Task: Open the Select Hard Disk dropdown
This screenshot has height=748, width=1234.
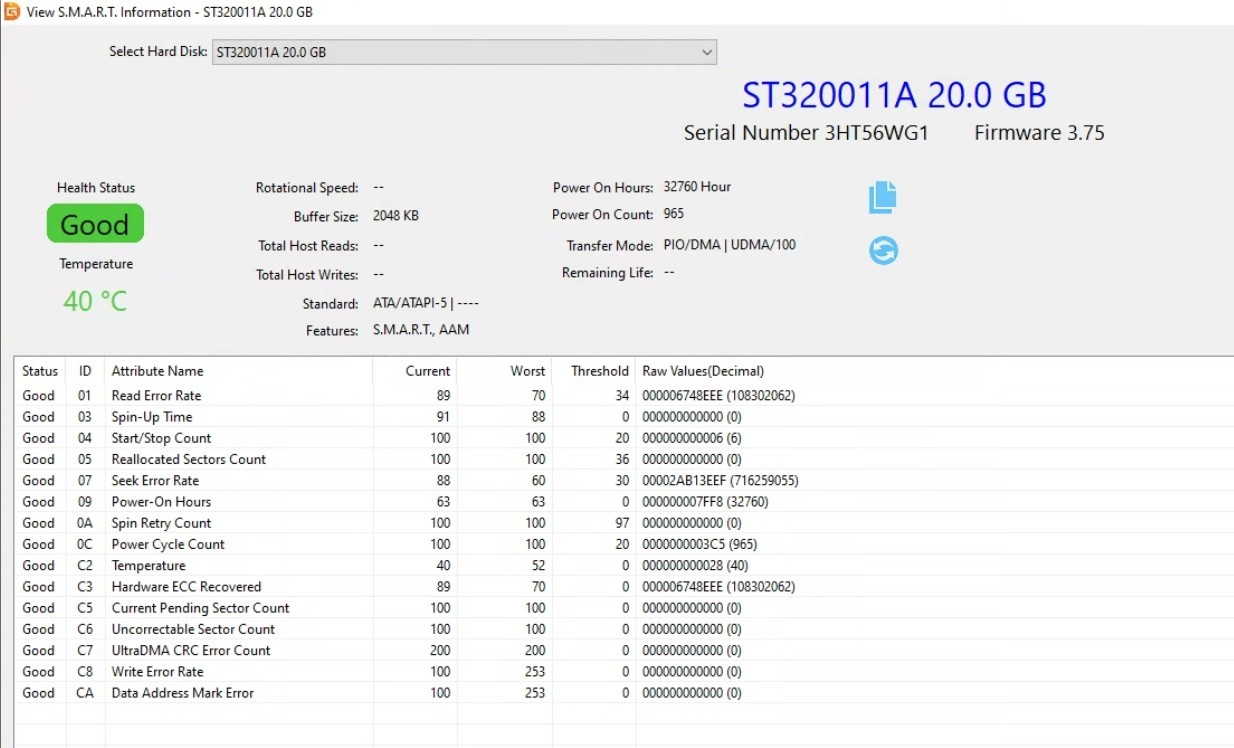Action: (464, 52)
